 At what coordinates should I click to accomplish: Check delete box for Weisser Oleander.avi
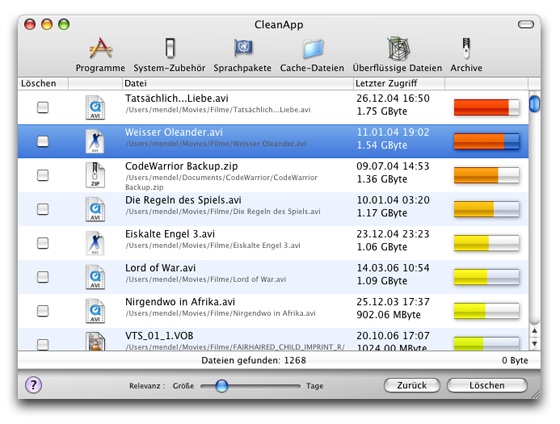click(43, 141)
